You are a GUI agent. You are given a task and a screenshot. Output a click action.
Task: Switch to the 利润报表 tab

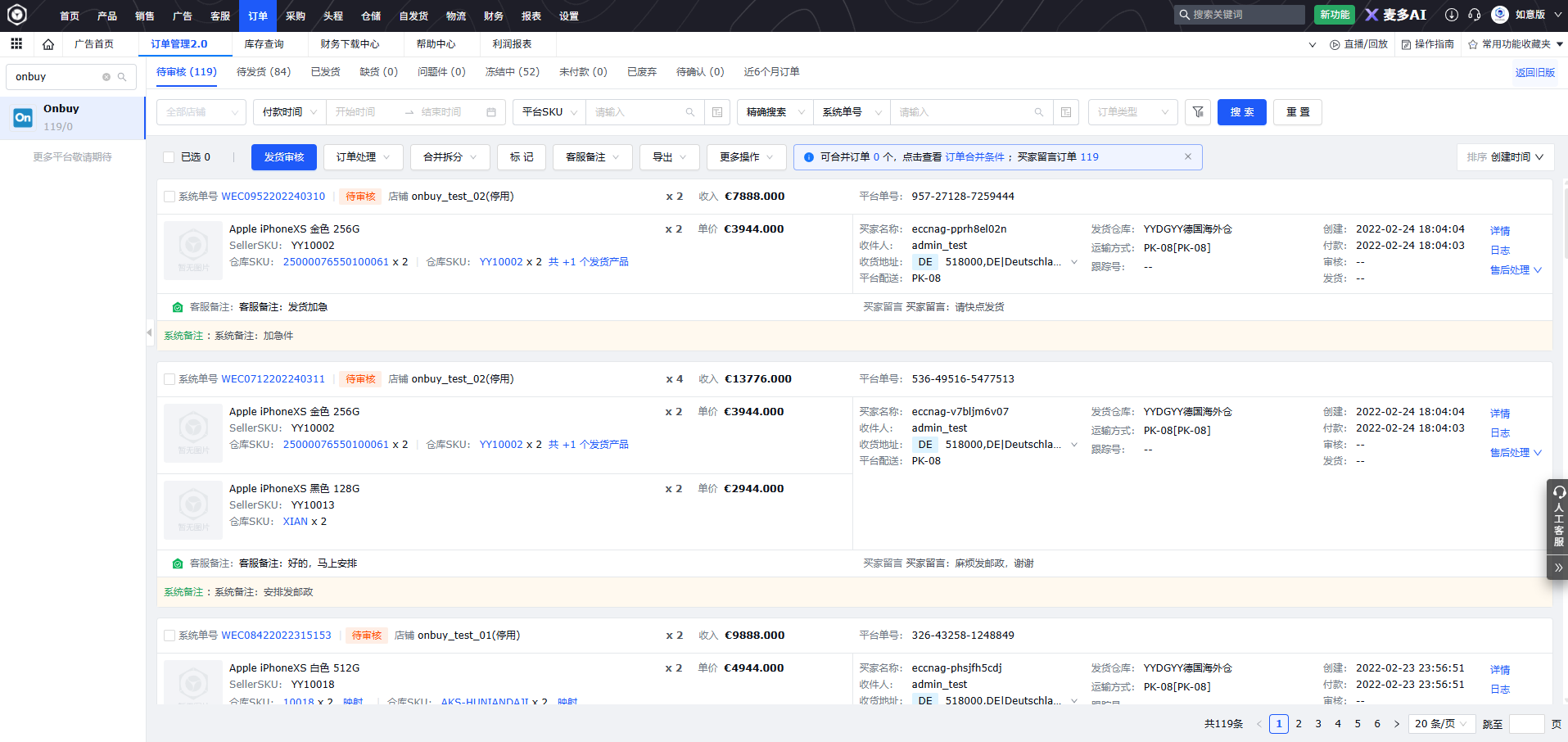(512, 44)
